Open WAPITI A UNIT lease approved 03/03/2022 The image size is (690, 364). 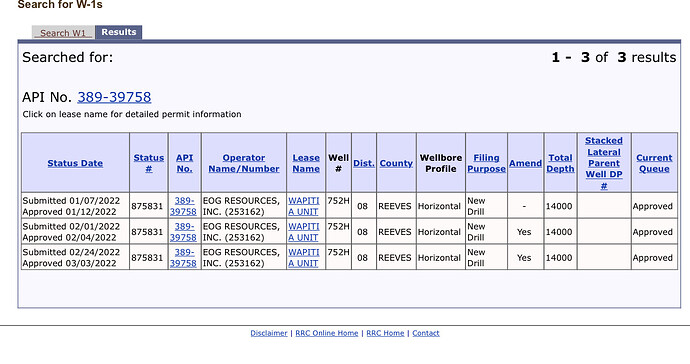pyautogui.click(x=304, y=257)
